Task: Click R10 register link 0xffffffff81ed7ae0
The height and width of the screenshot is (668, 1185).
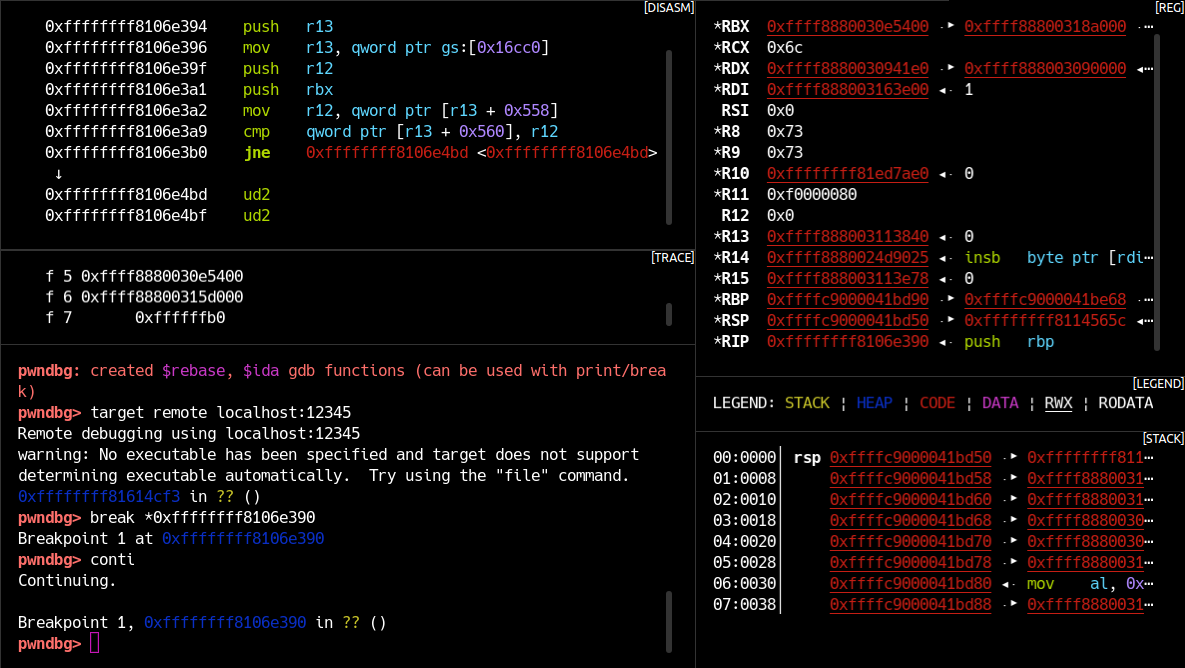Action: (x=848, y=173)
